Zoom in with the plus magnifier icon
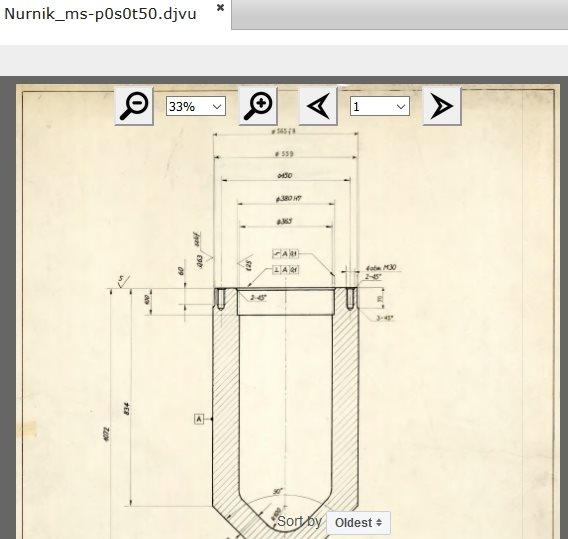 tap(258, 106)
